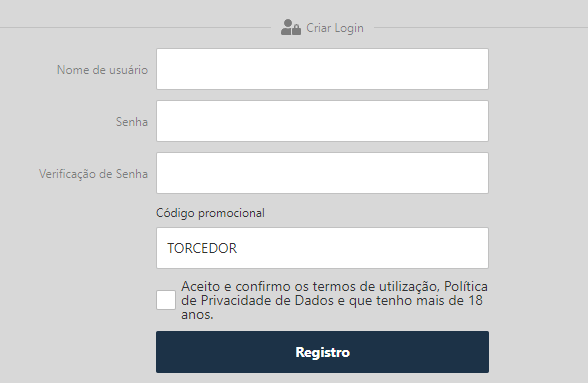Viewport: 588px width, 383px height.
Task: Click the divider line left of Criar Login
Action: point(135,27)
